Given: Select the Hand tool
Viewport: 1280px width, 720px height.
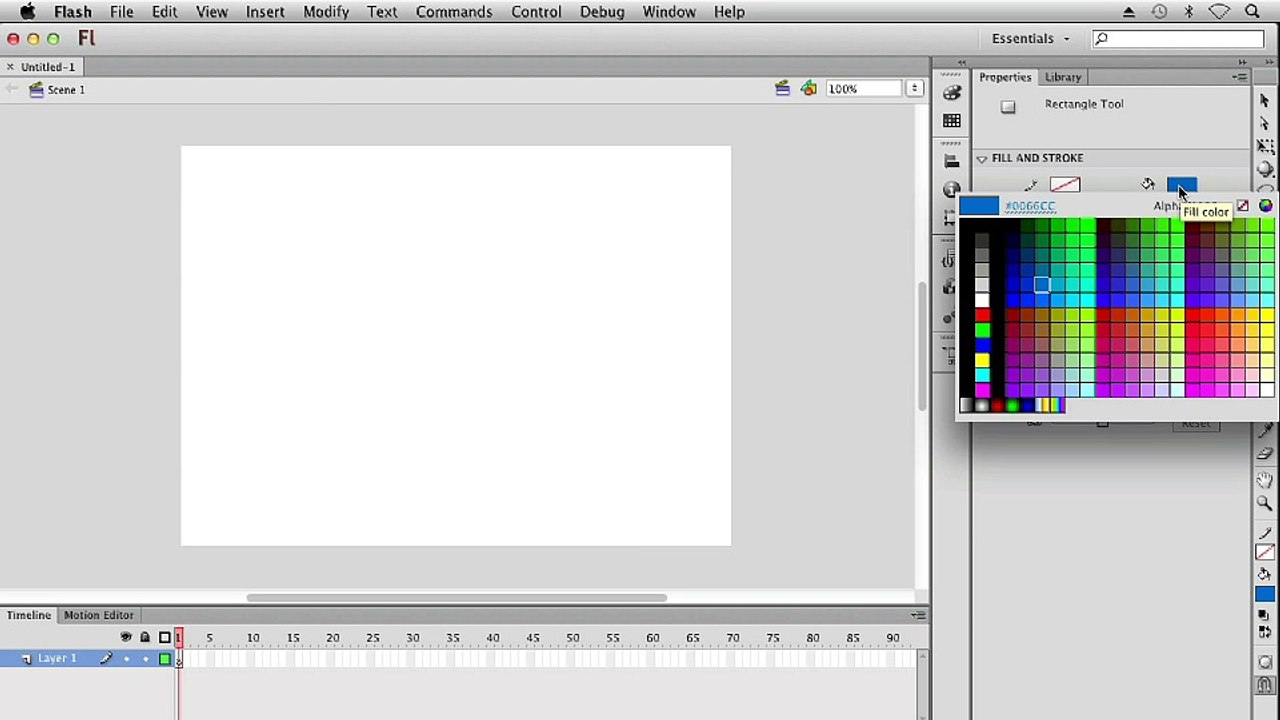Looking at the screenshot, I should point(1264,480).
